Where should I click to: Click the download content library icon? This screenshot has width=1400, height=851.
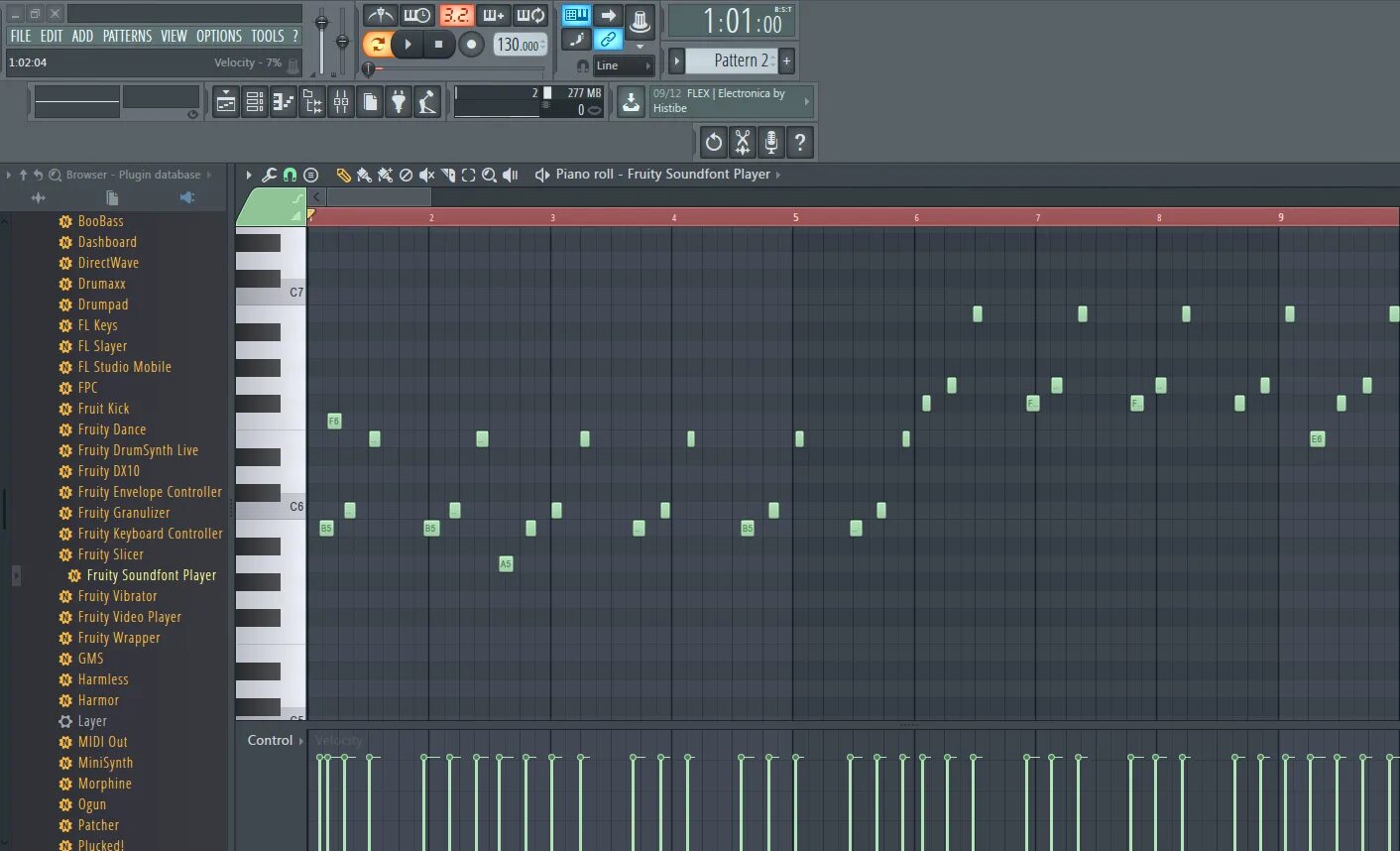click(x=631, y=102)
